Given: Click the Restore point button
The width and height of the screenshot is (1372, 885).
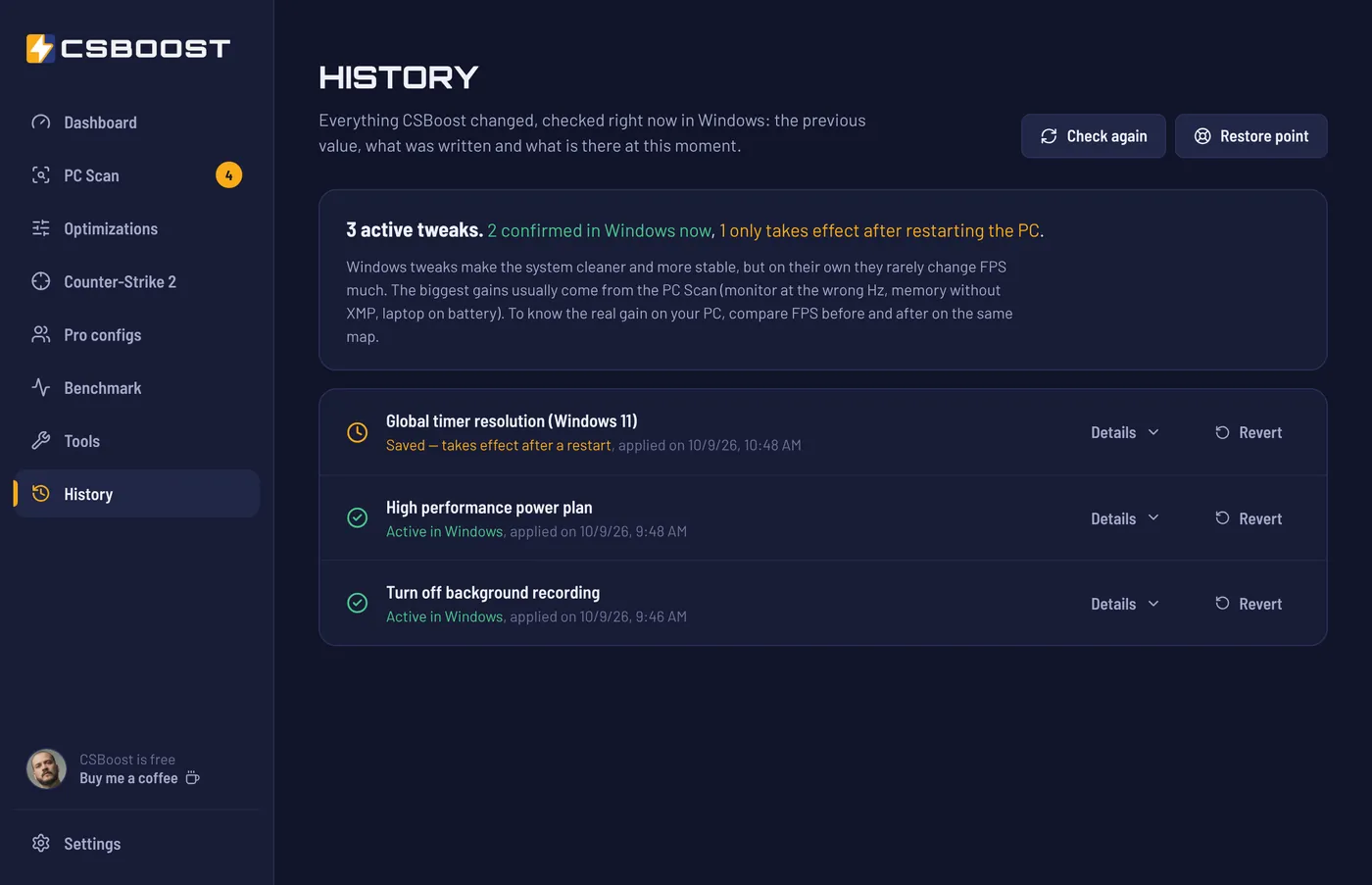Looking at the screenshot, I should (1251, 136).
